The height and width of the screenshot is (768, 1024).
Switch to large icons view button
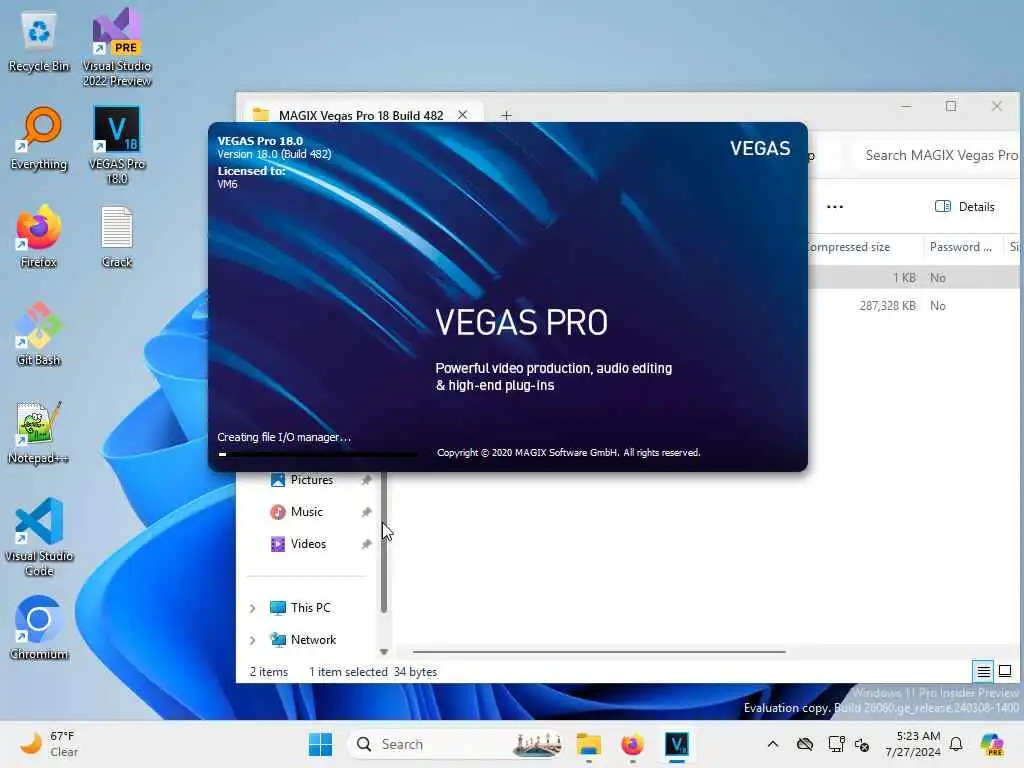tap(1006, 671)
